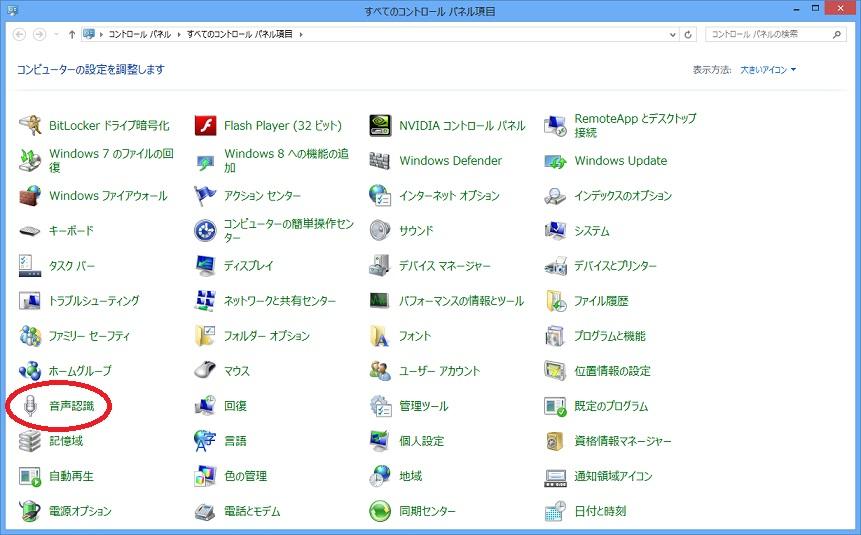861x535 pixels.
Task: Open the インデックスのオプション link
Action: click(623, 196)
